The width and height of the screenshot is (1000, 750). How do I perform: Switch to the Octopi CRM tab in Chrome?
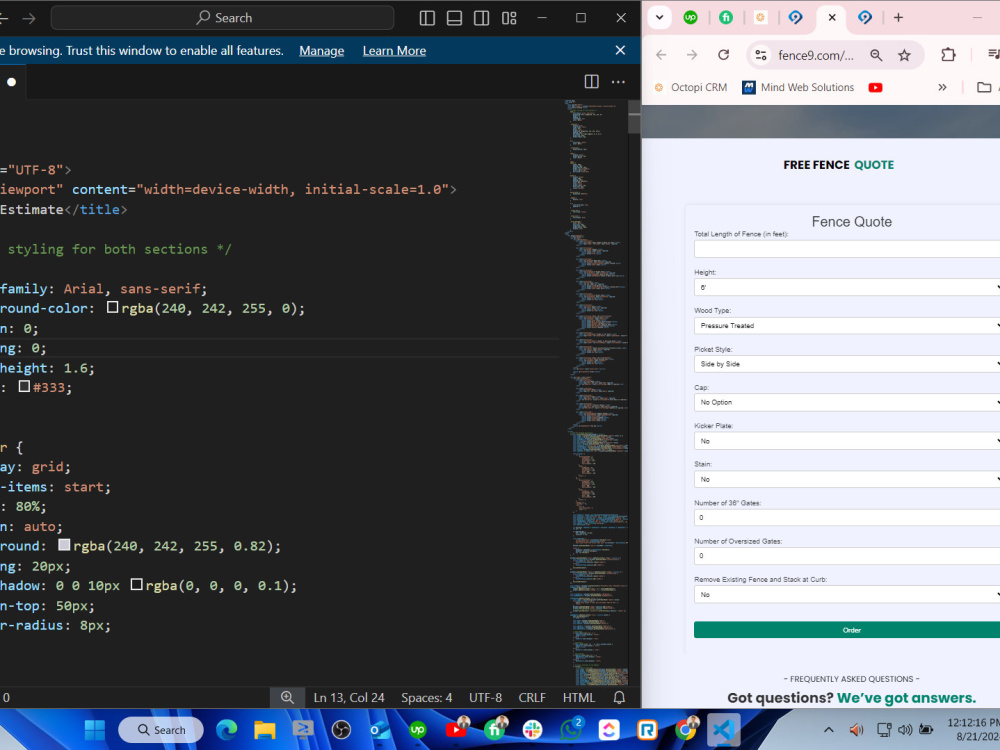point(760,18)
